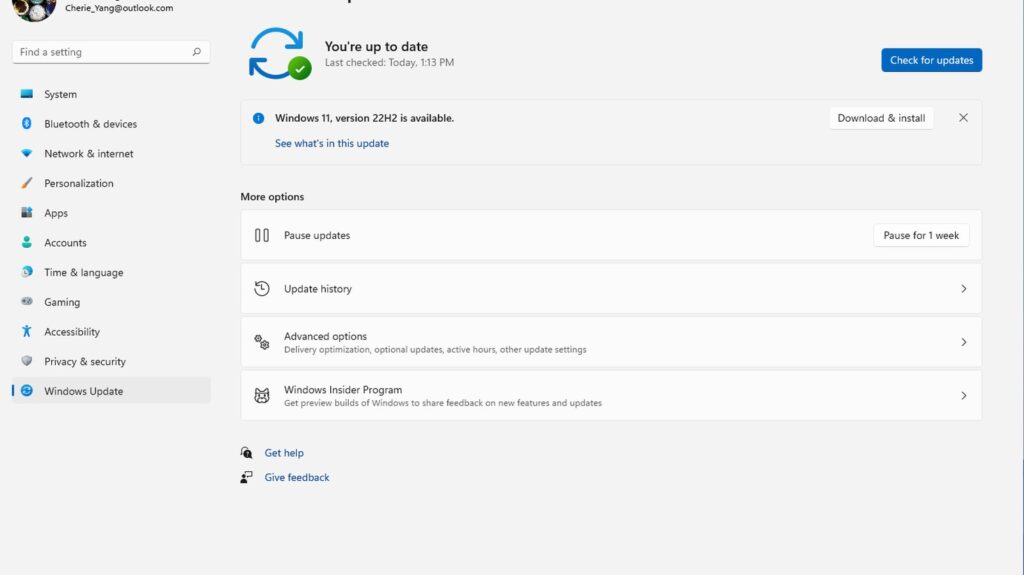
Task: Click the Accounts person icon
Action: click(27, 242)
